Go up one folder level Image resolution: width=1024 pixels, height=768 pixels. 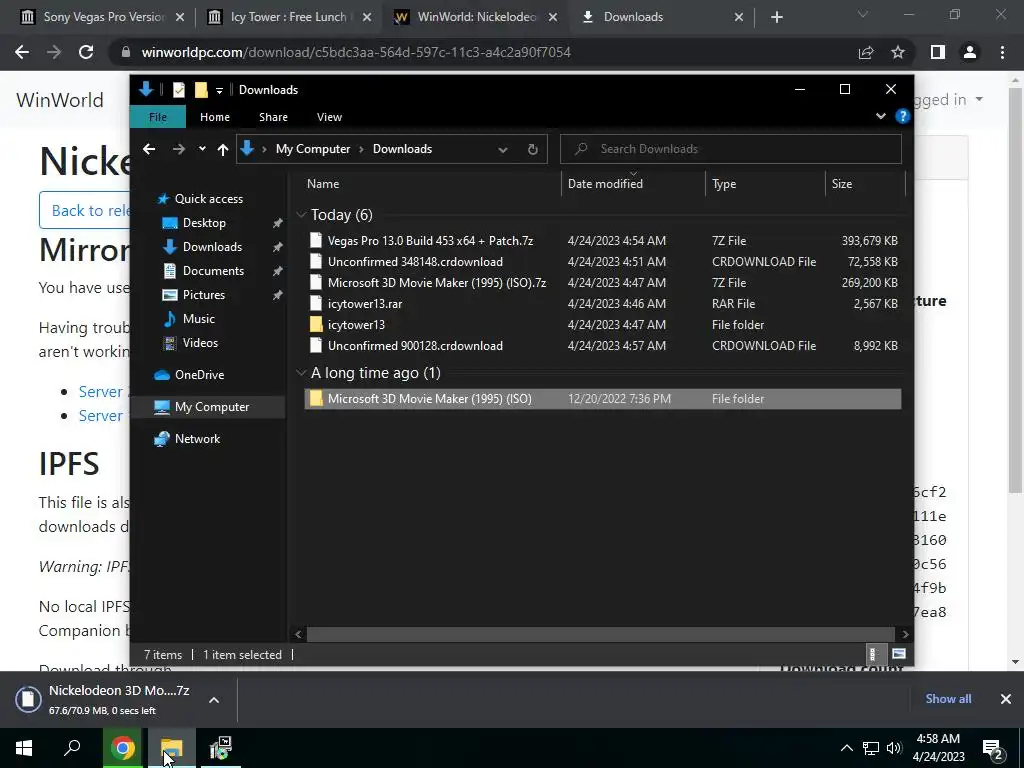(x=223, y=150)
